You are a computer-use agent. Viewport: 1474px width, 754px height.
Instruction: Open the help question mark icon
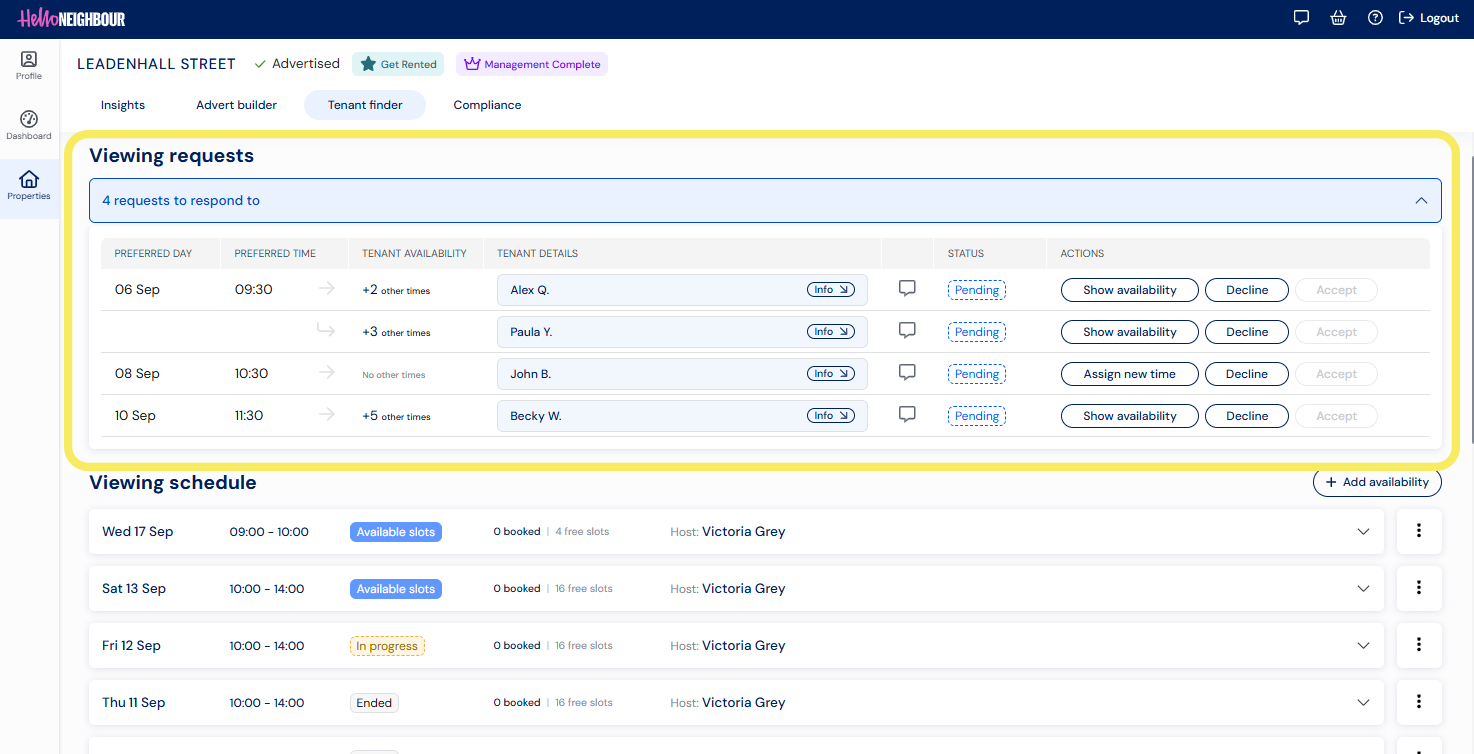[1375, 18]
